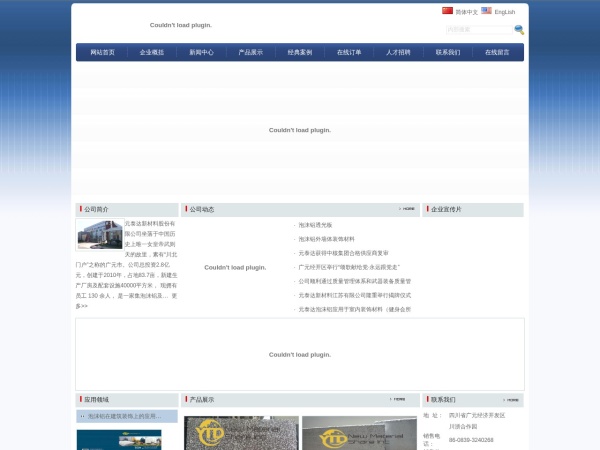
Task: Open the 在线留言 nav item
Action: coord(497,52)
